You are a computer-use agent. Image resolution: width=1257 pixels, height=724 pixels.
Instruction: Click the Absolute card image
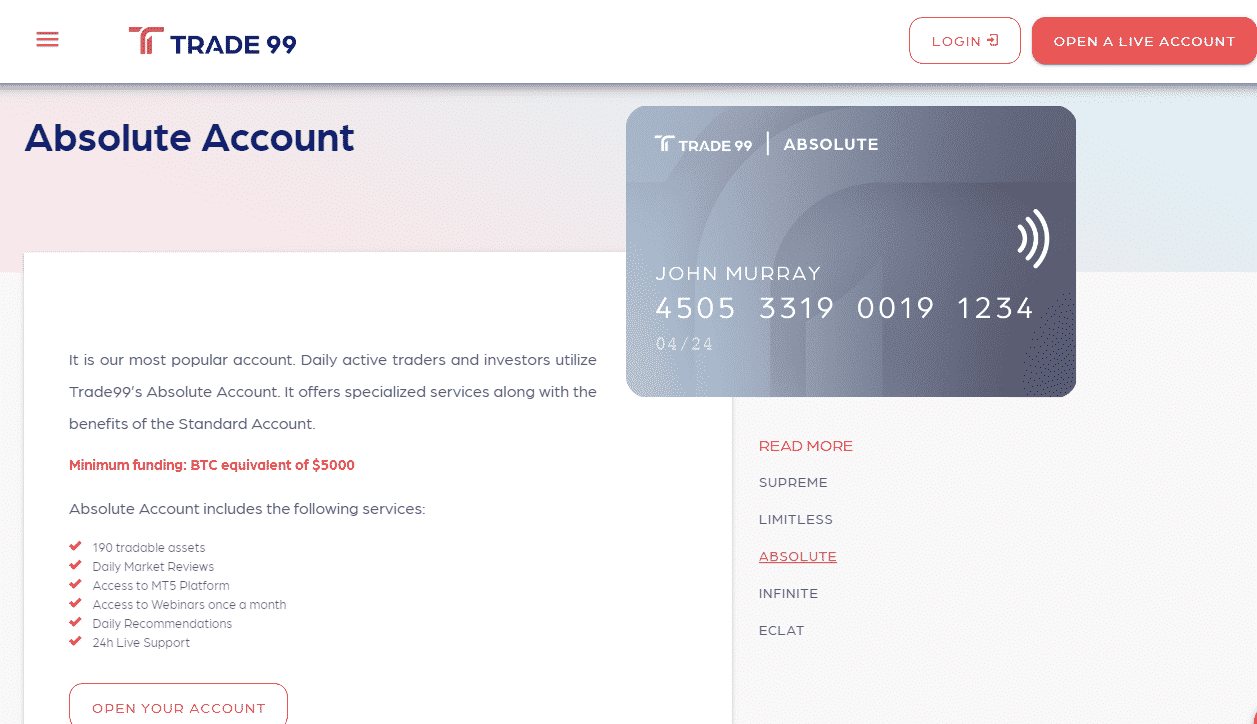click(851, 252)
